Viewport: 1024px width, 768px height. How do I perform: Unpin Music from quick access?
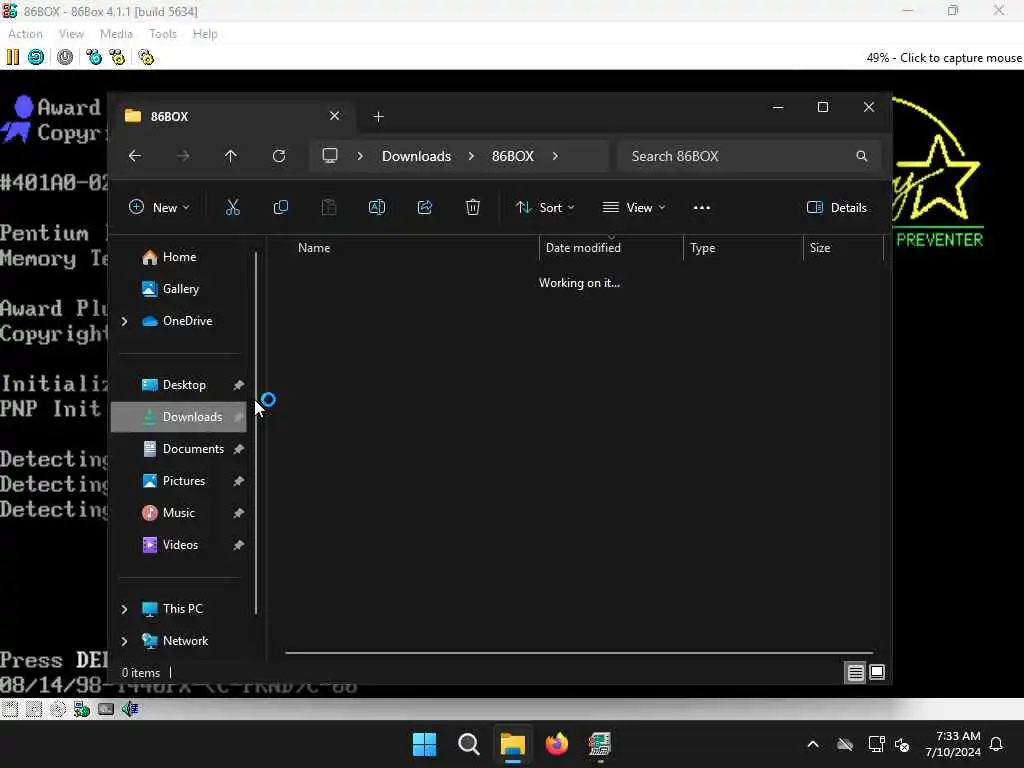click(238, 513)
